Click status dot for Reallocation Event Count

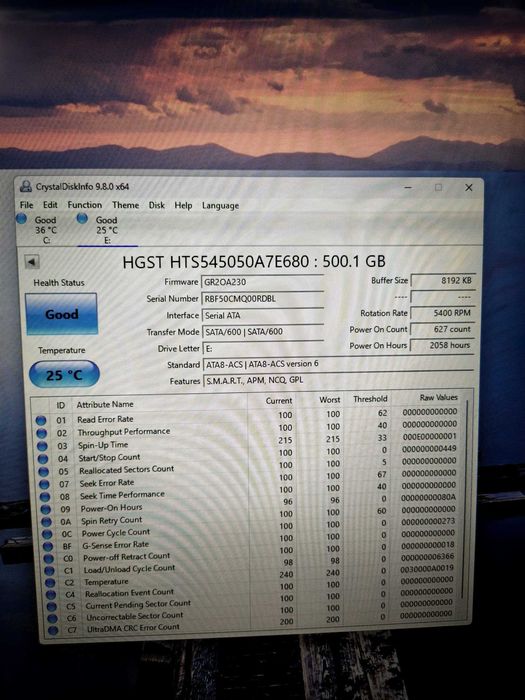click(x=51, y=595)
